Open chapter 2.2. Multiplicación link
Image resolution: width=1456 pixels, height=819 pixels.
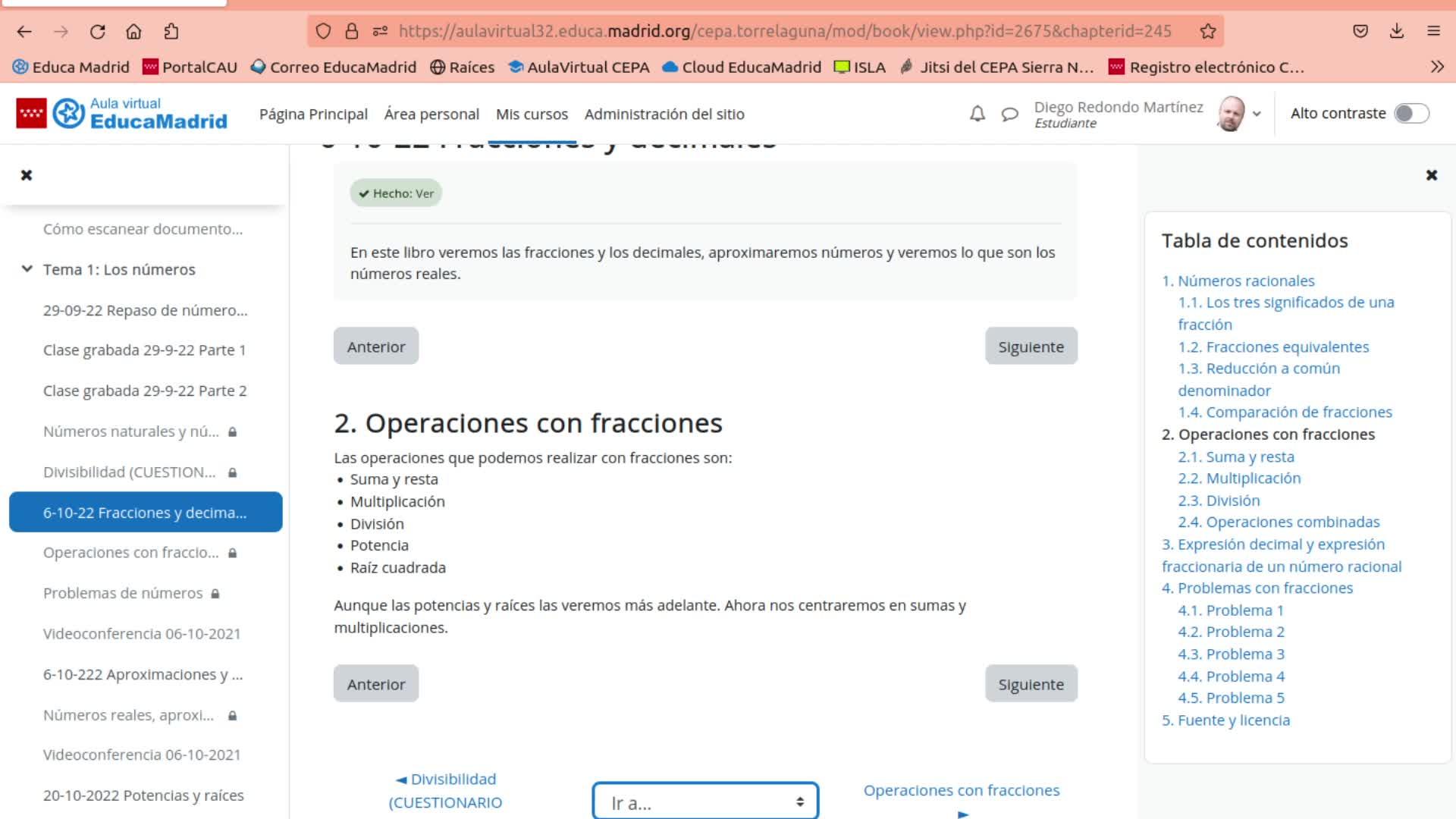pos(1254,479)
